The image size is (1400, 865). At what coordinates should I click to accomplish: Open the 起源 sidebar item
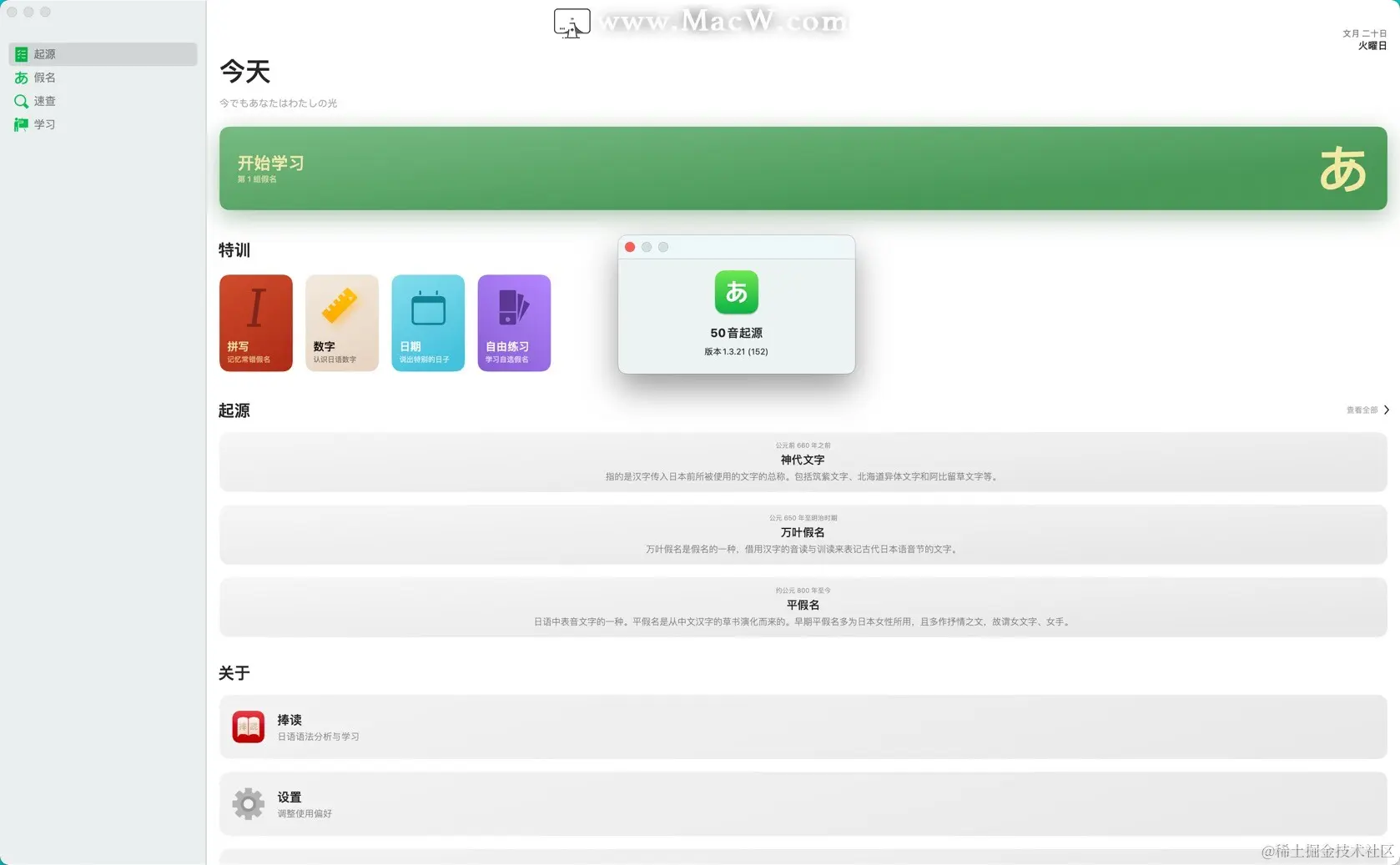(x=103, y=54)
